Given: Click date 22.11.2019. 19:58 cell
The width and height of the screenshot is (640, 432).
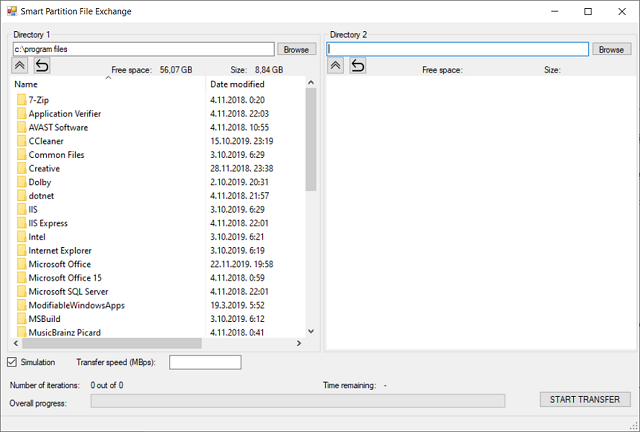Looking at the screenshot, I should 242,264.
